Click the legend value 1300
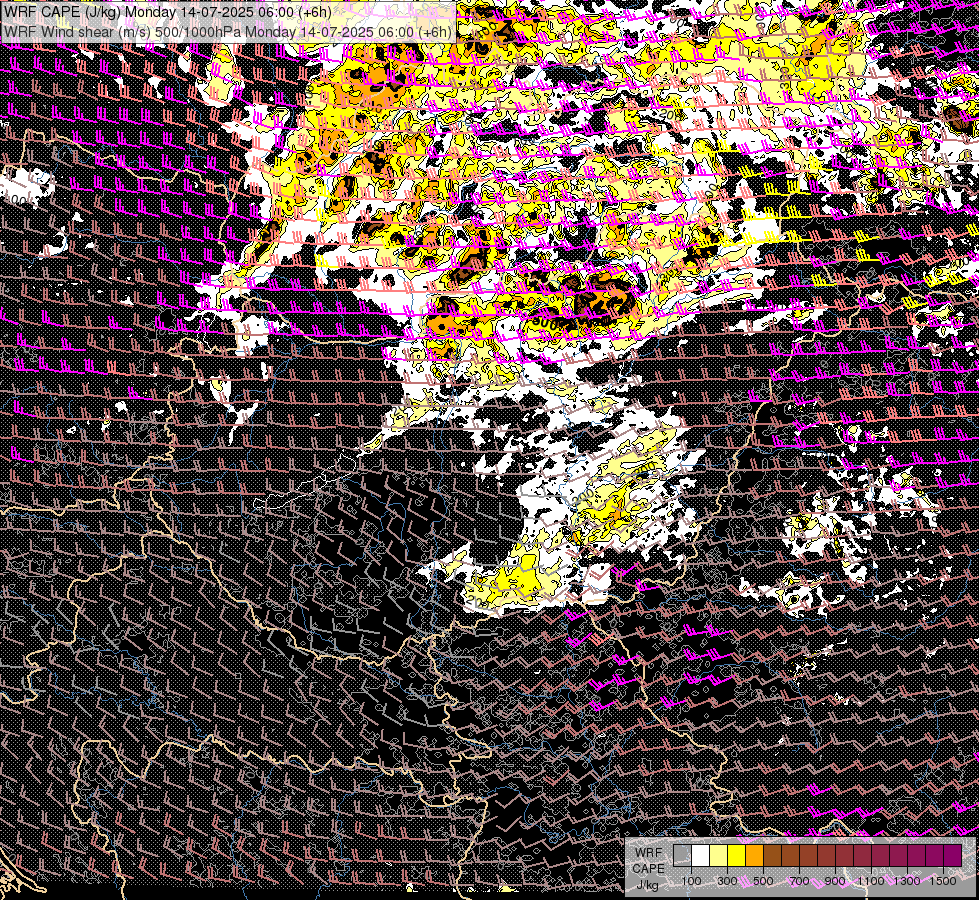 pyautogui.click(x=907, y=881)
